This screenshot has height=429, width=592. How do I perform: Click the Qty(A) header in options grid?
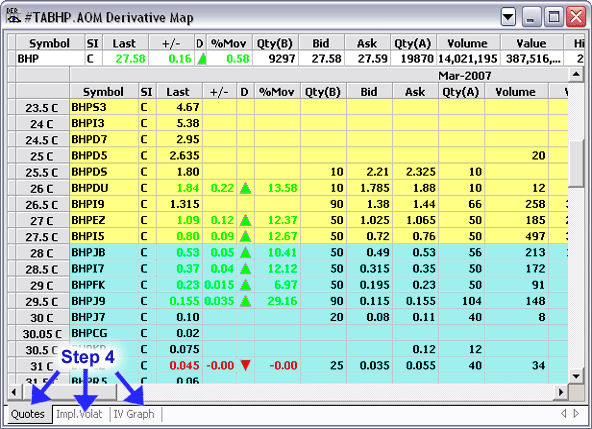click(x=461, y=92)
